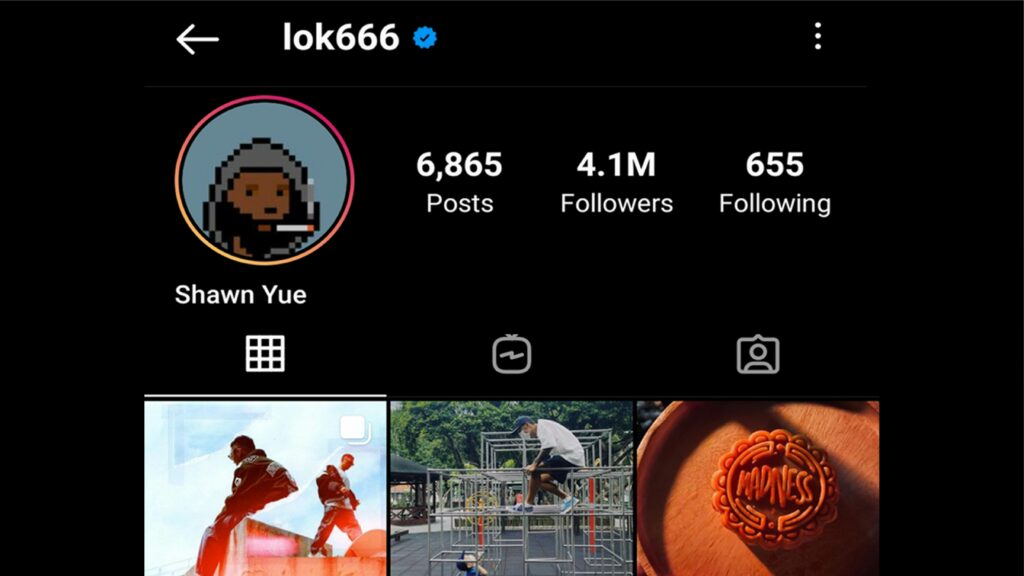Tap the Following label text
Screen dimensions: 1024x576
775,204
